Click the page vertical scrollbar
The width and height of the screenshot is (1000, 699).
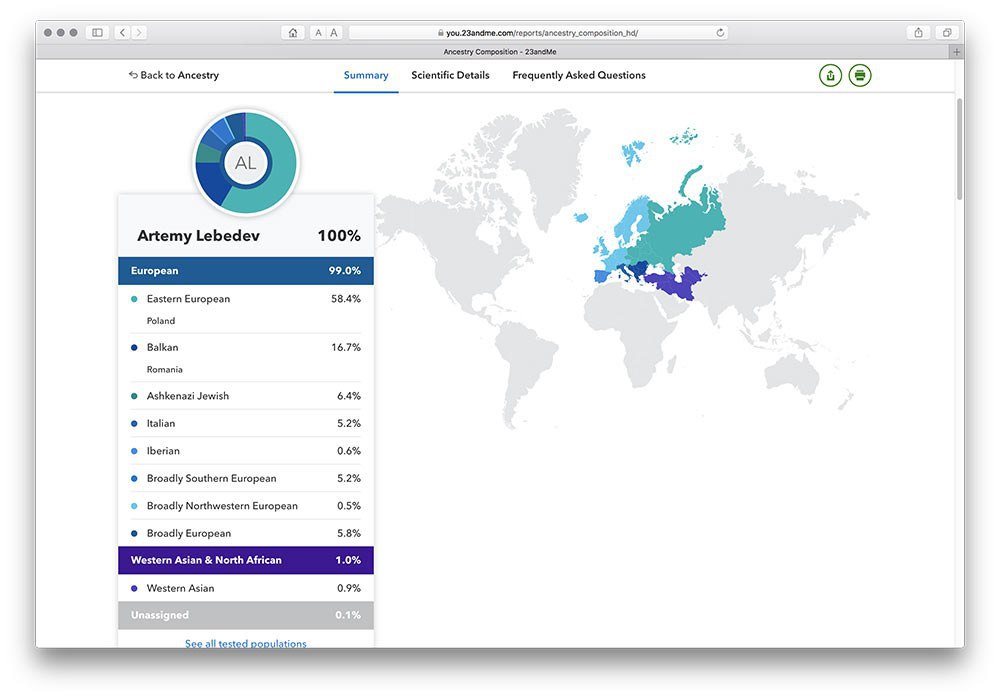click(x=959, y=149)
